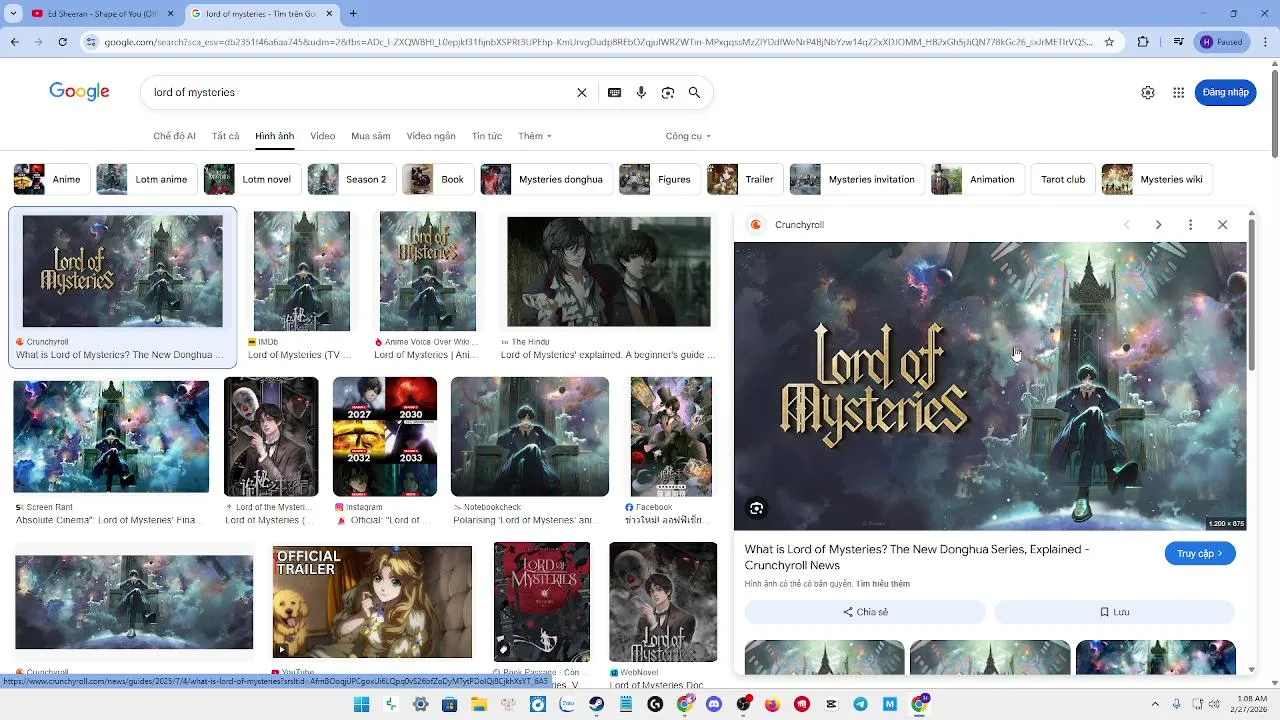Screen dimensions: 1280x720
Task: Switch to the Mua sắm tab
Action: pyautogui.click(x=370, y=136)
